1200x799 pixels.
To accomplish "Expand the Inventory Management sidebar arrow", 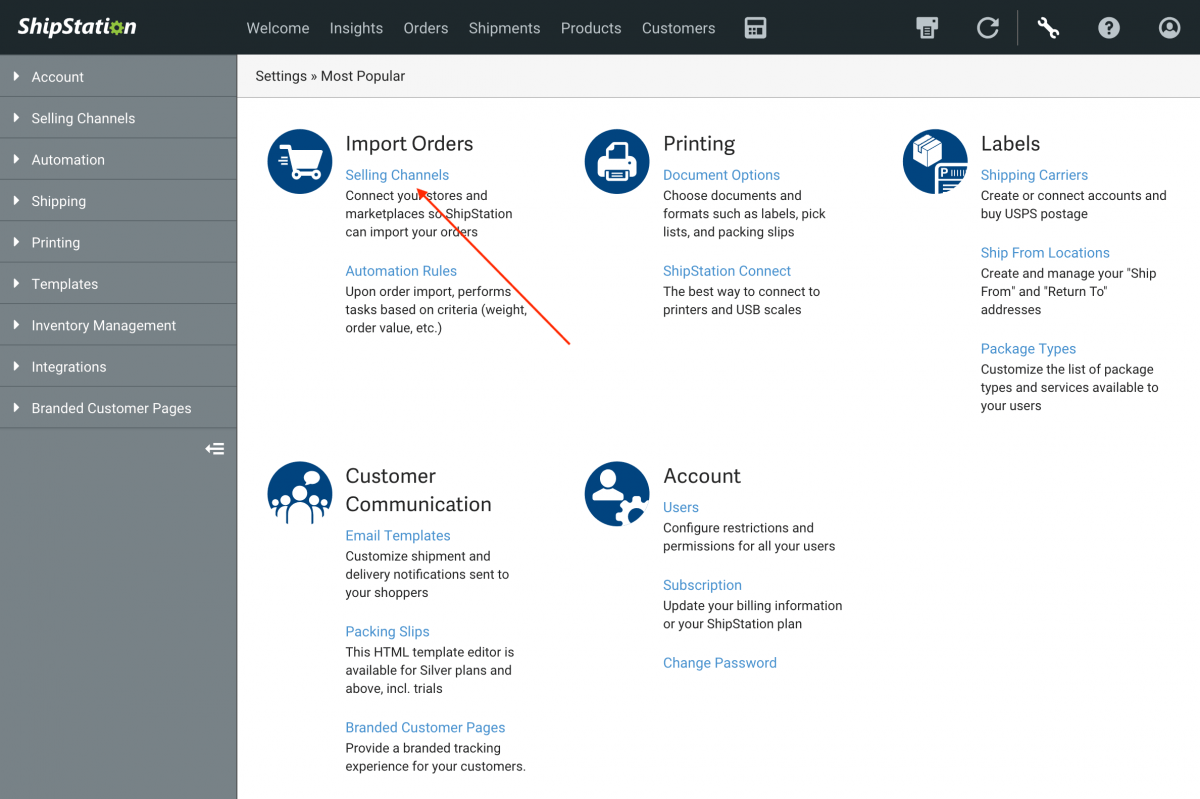I will 16,325.
